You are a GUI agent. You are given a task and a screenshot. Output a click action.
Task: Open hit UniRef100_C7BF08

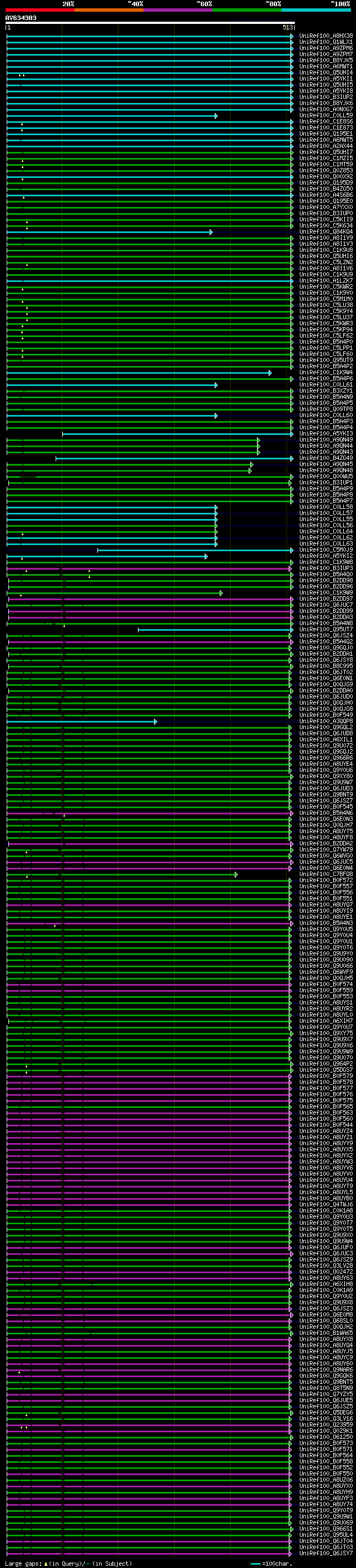coord(325,875)
